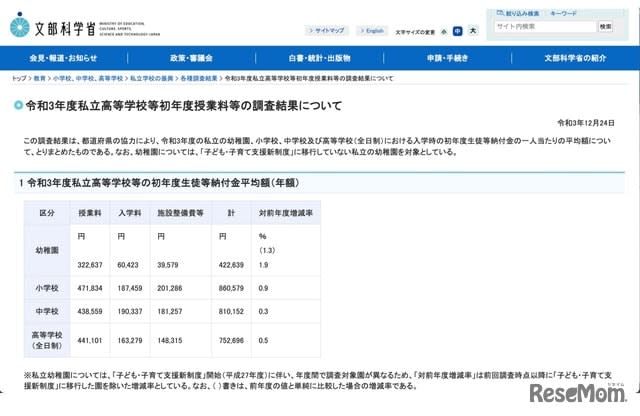The width and height of the screenshot is (640, 416).
Task: Click value 39,579 in 幼稚園 row
Action: [168, 265]
